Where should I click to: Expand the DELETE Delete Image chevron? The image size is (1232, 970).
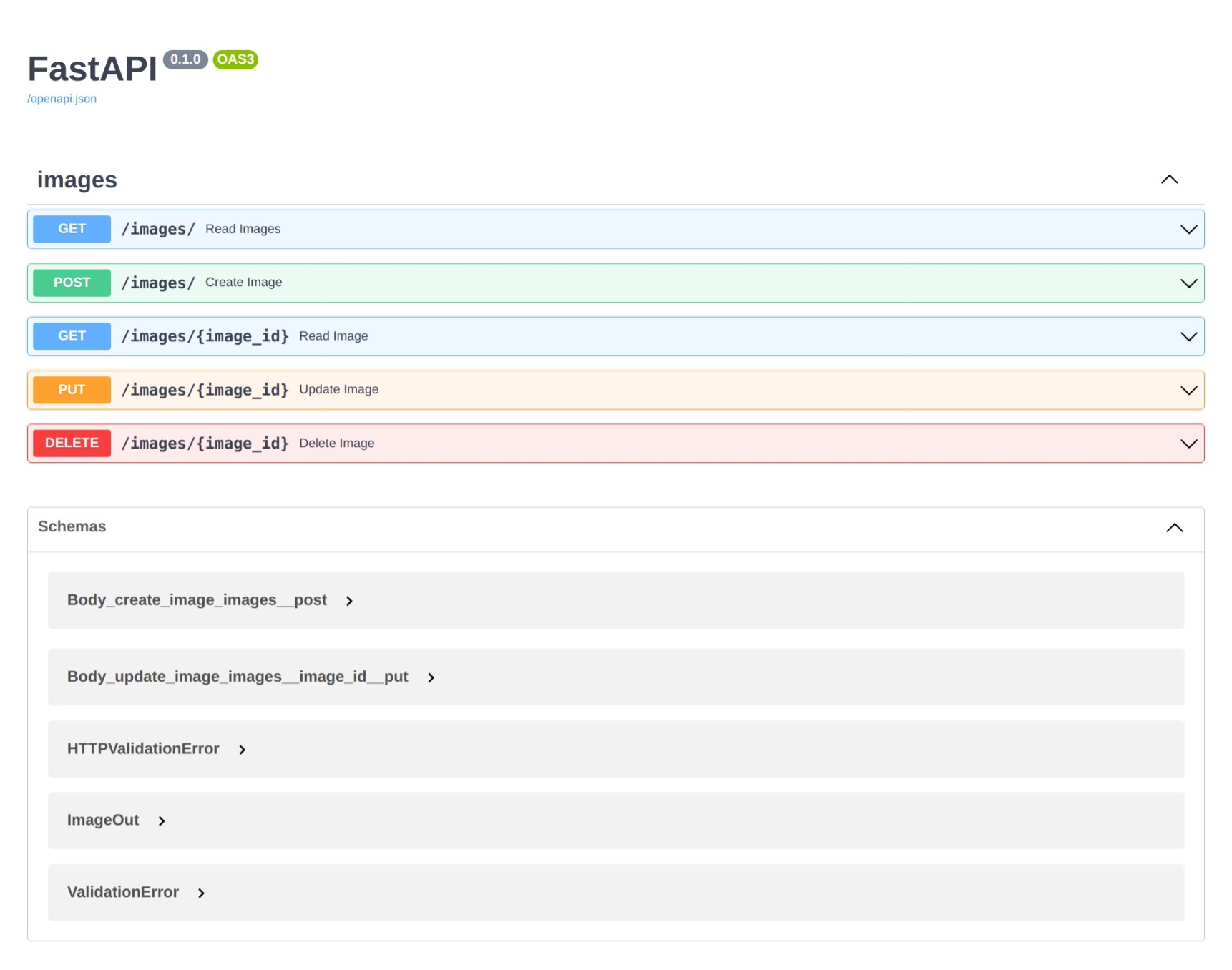click(x=1188, y=444)
